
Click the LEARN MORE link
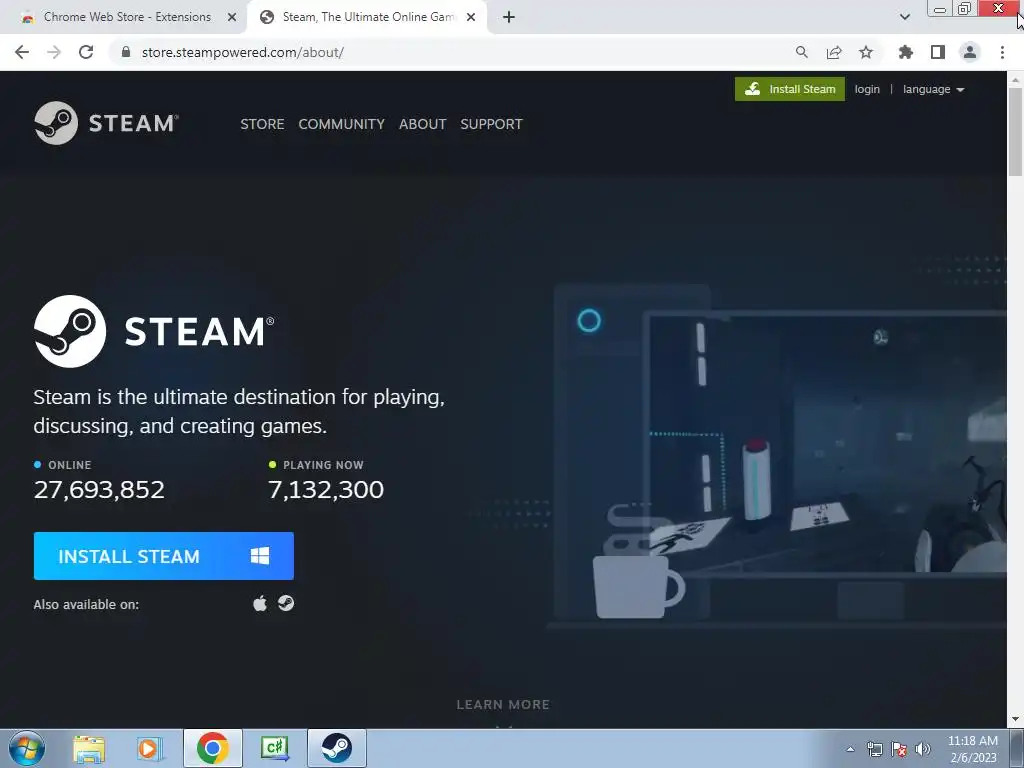pos(503,705)
